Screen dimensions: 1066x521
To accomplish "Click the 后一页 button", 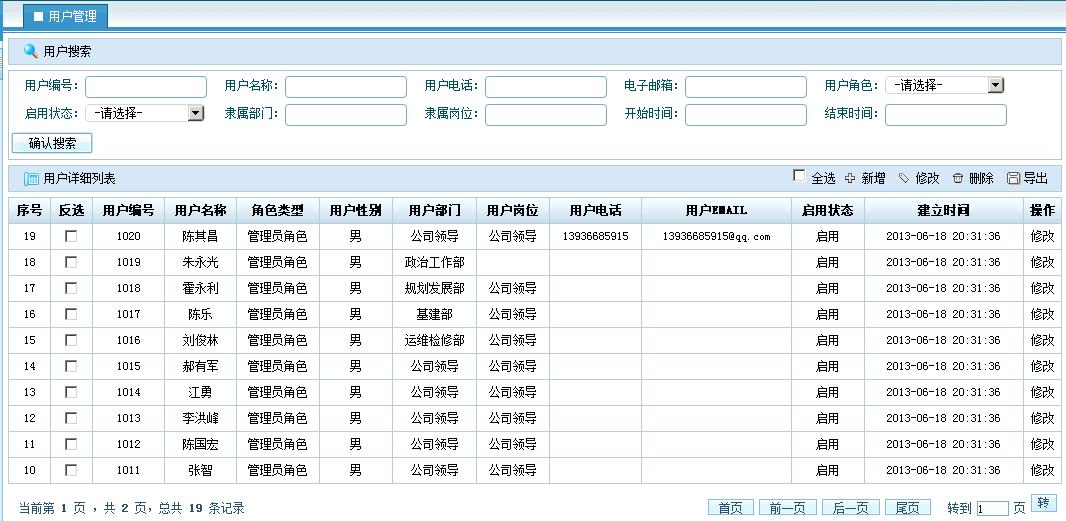I will (x=851, y=507).
